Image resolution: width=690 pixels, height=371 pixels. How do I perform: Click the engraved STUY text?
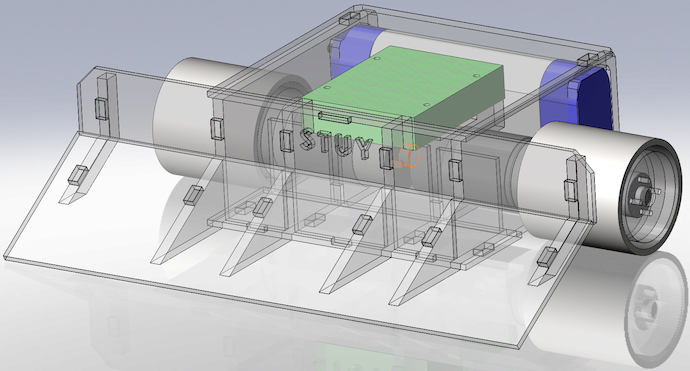(x=335, y=143)
